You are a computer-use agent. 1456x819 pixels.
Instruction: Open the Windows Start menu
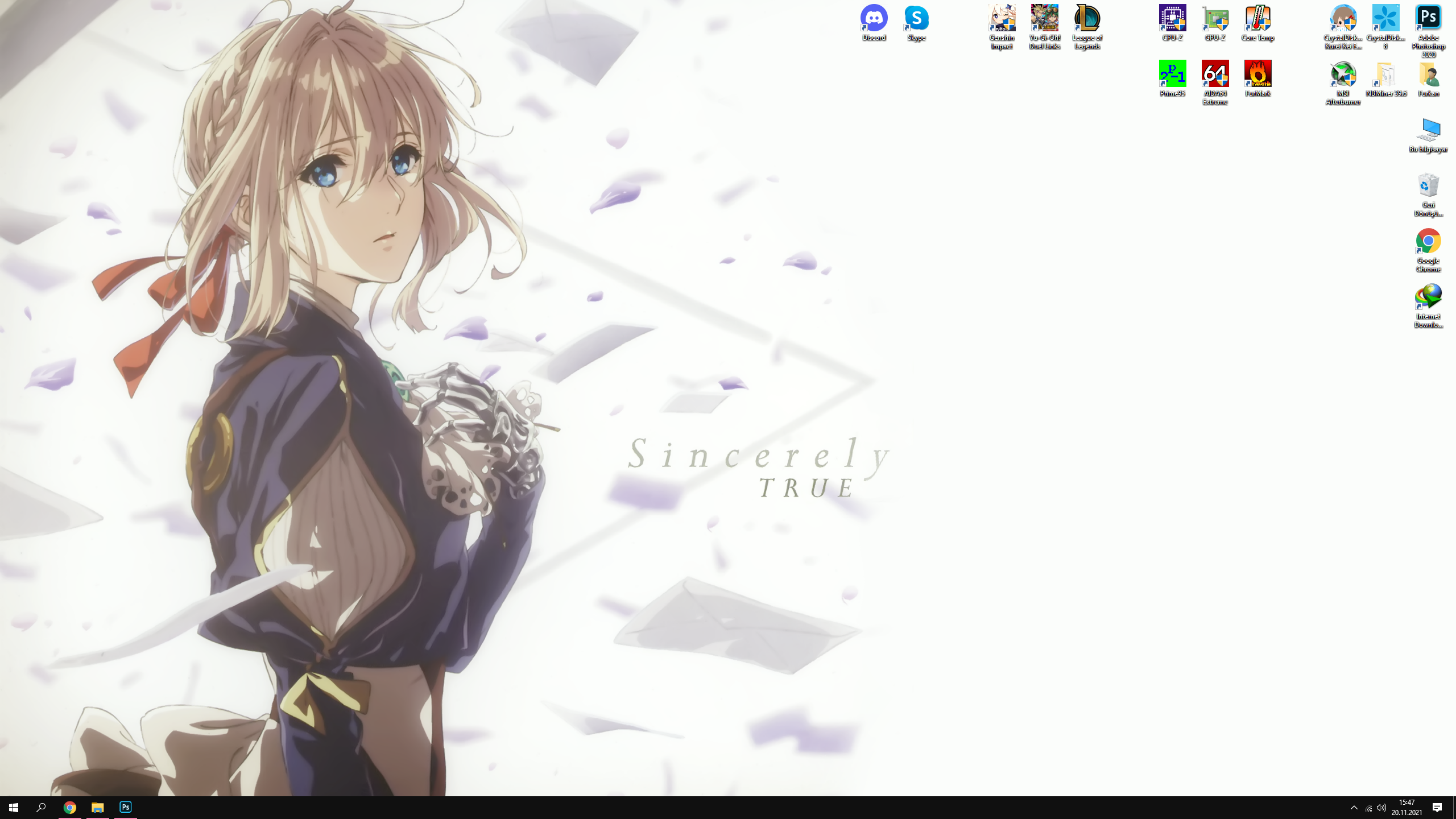(14, 807)
